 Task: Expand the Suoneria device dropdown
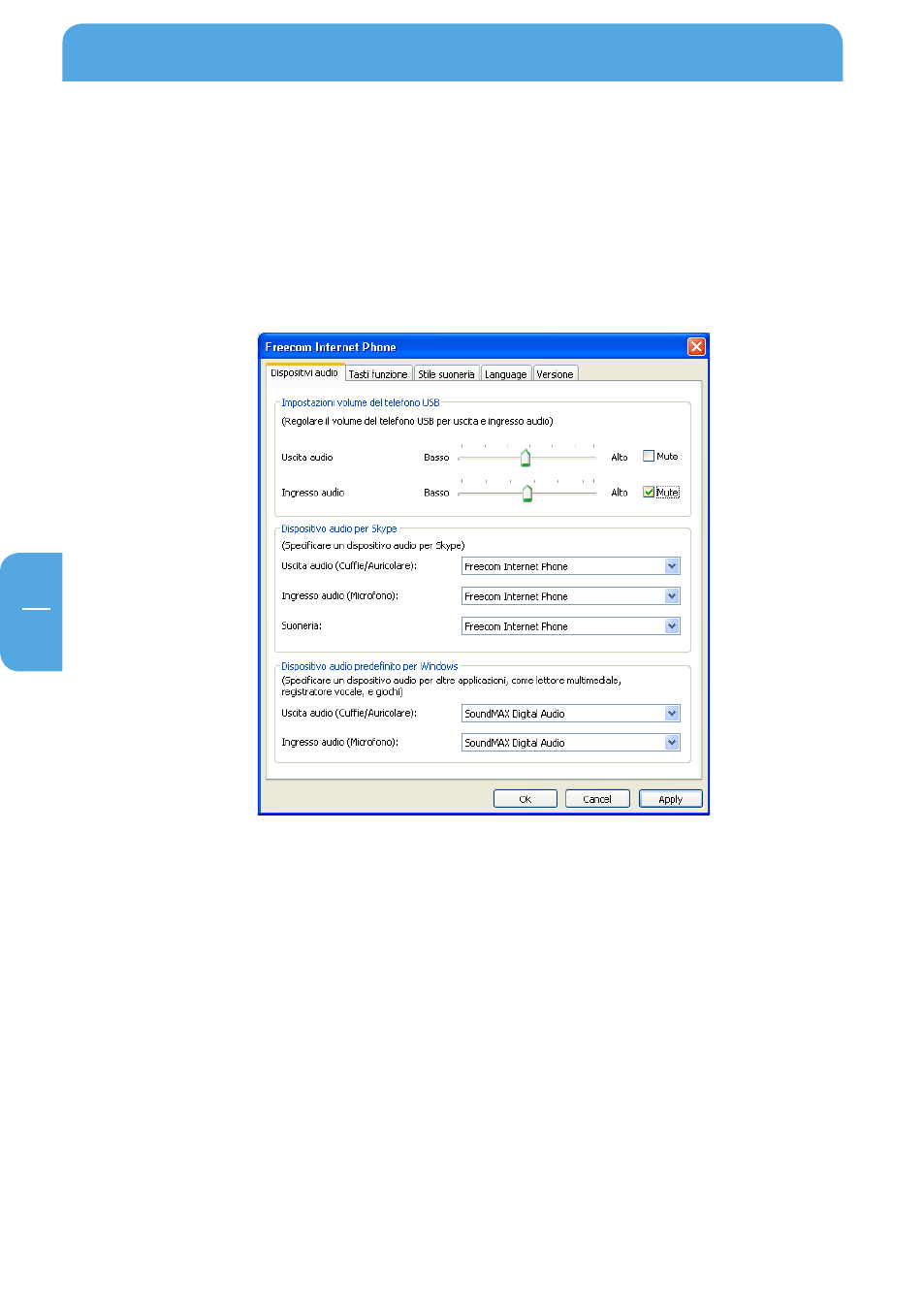pyautogui.click(x=672, y=626)
